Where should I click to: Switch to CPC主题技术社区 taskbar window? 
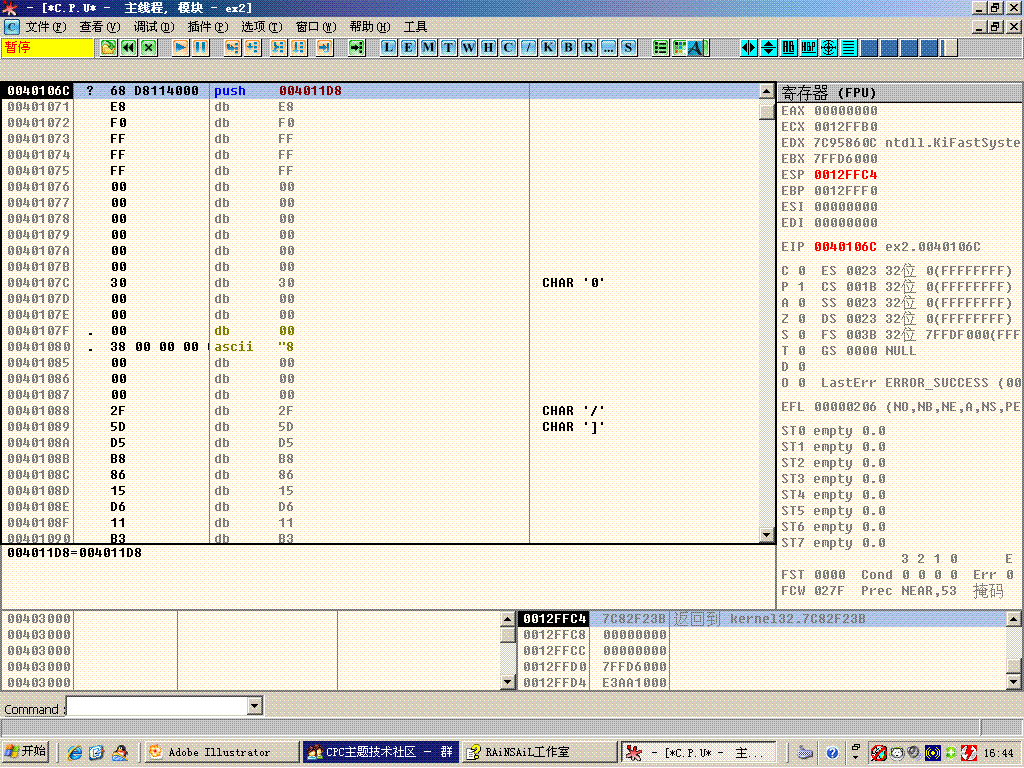[381, 752]
